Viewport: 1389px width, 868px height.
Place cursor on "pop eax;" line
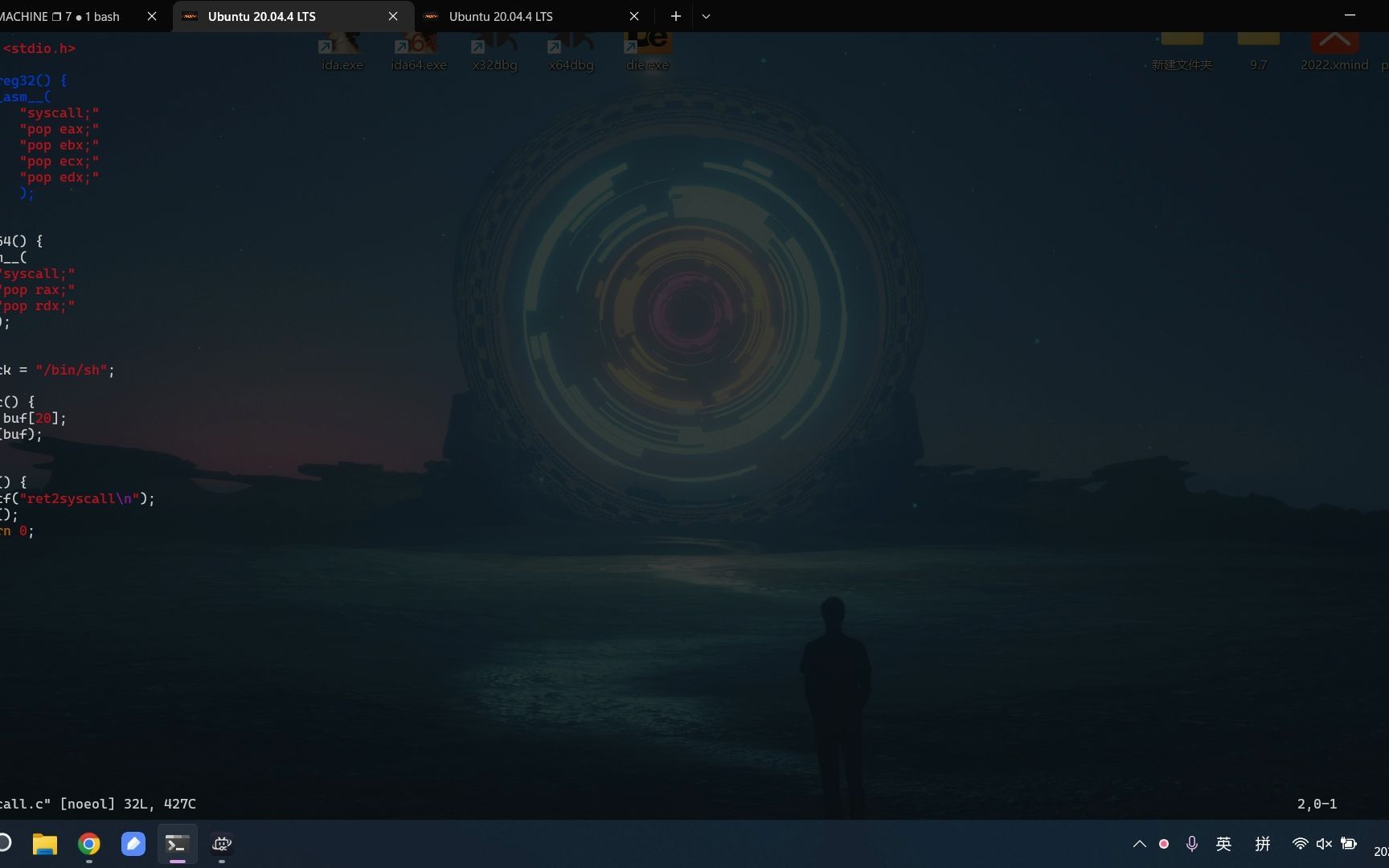[59, 129]
